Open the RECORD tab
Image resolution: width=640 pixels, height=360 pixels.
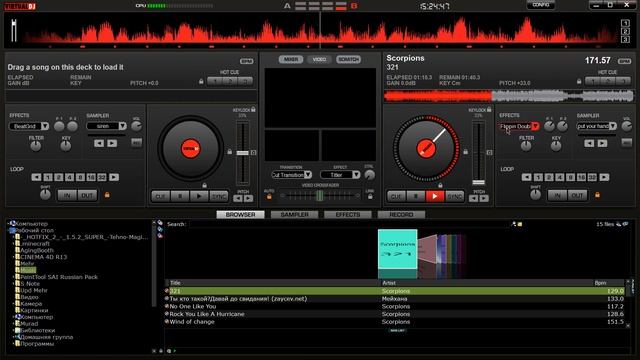pyautogui.click(x=401, y=215)
